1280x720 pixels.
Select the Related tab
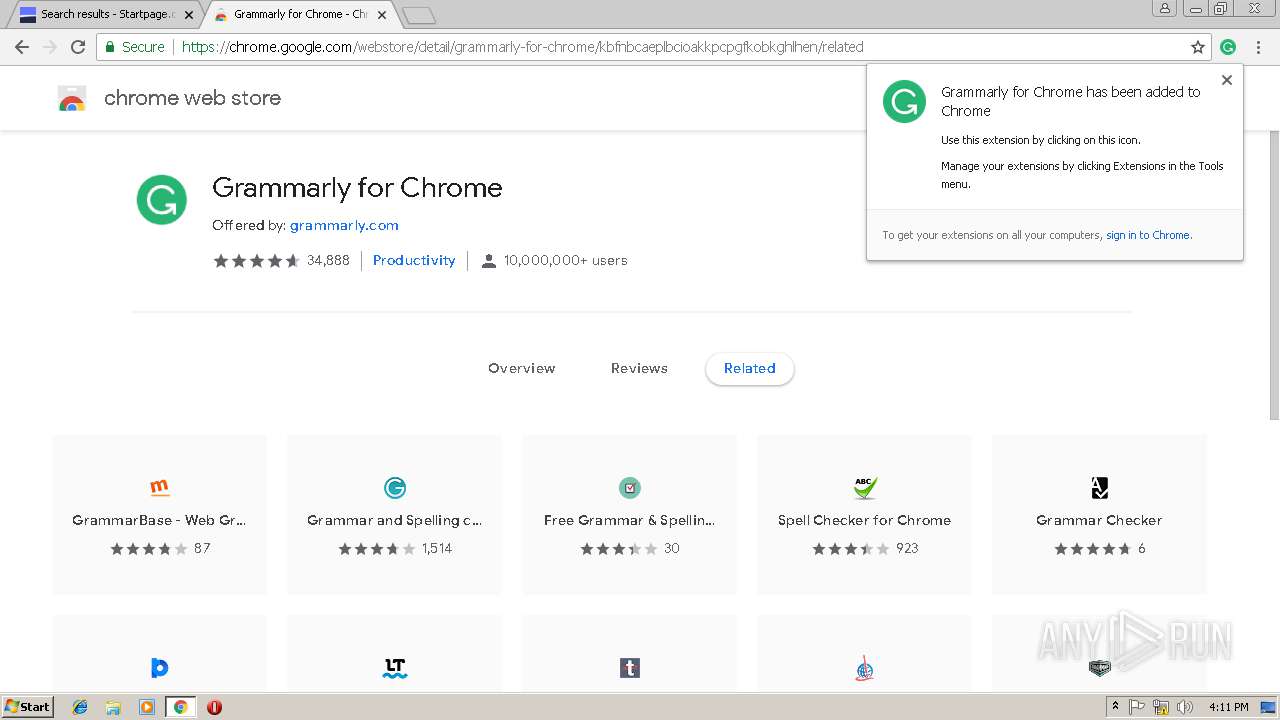pyautogui.click(x=750, y=368)
